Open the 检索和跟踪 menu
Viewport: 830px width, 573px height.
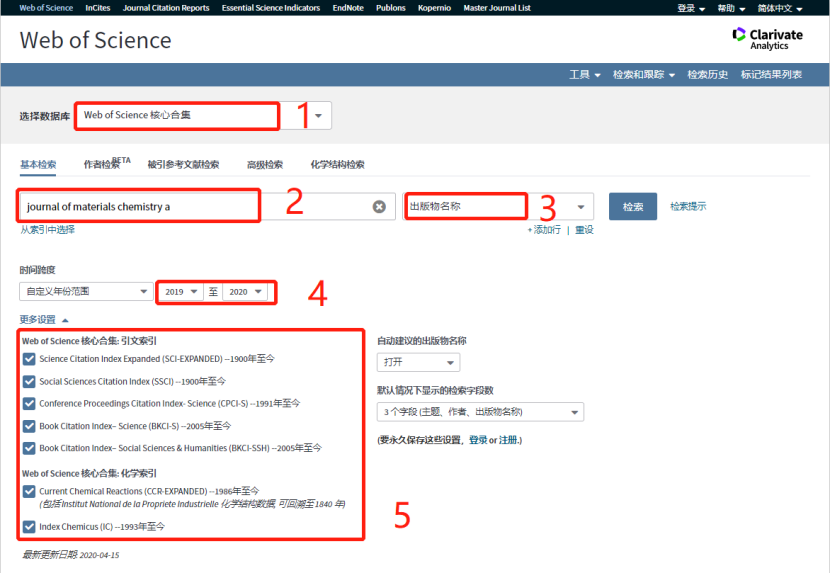644,75
